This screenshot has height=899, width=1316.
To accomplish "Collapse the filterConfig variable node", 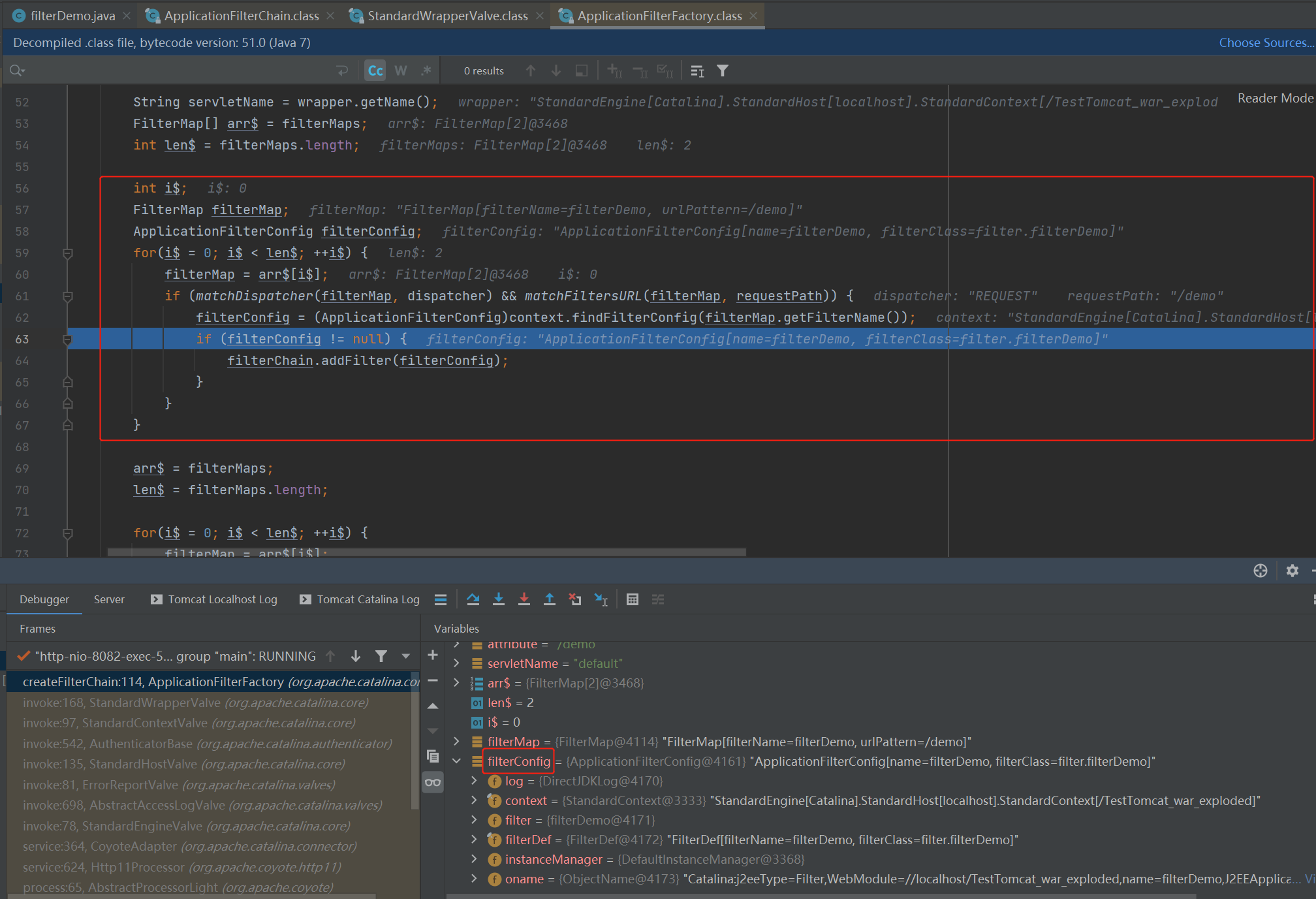I will tap(457, 761).
